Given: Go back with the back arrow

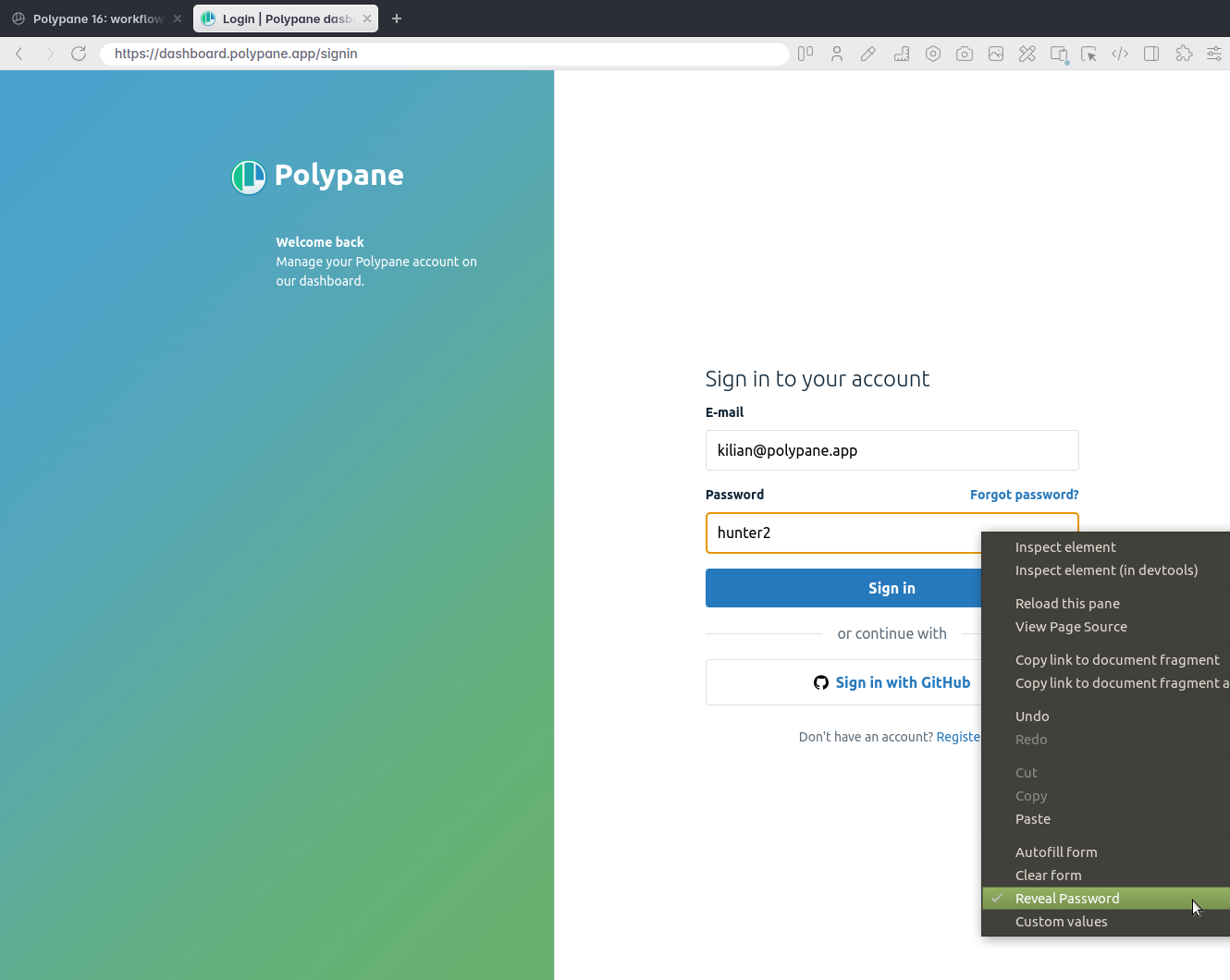Looking at the screenshot, I should pyautogui.click(x=19, y=54).
